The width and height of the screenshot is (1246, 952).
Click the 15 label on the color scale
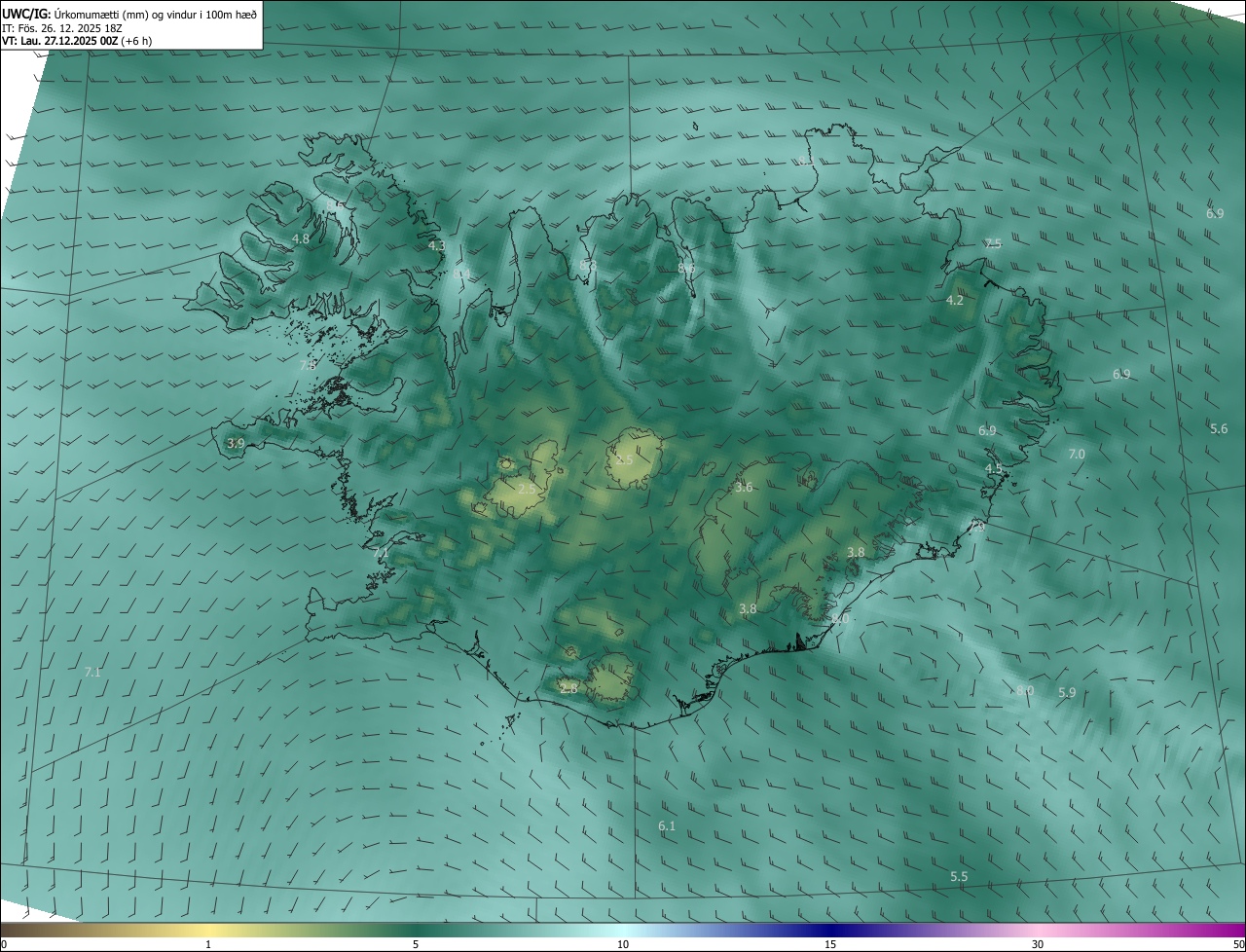(830, 945)
